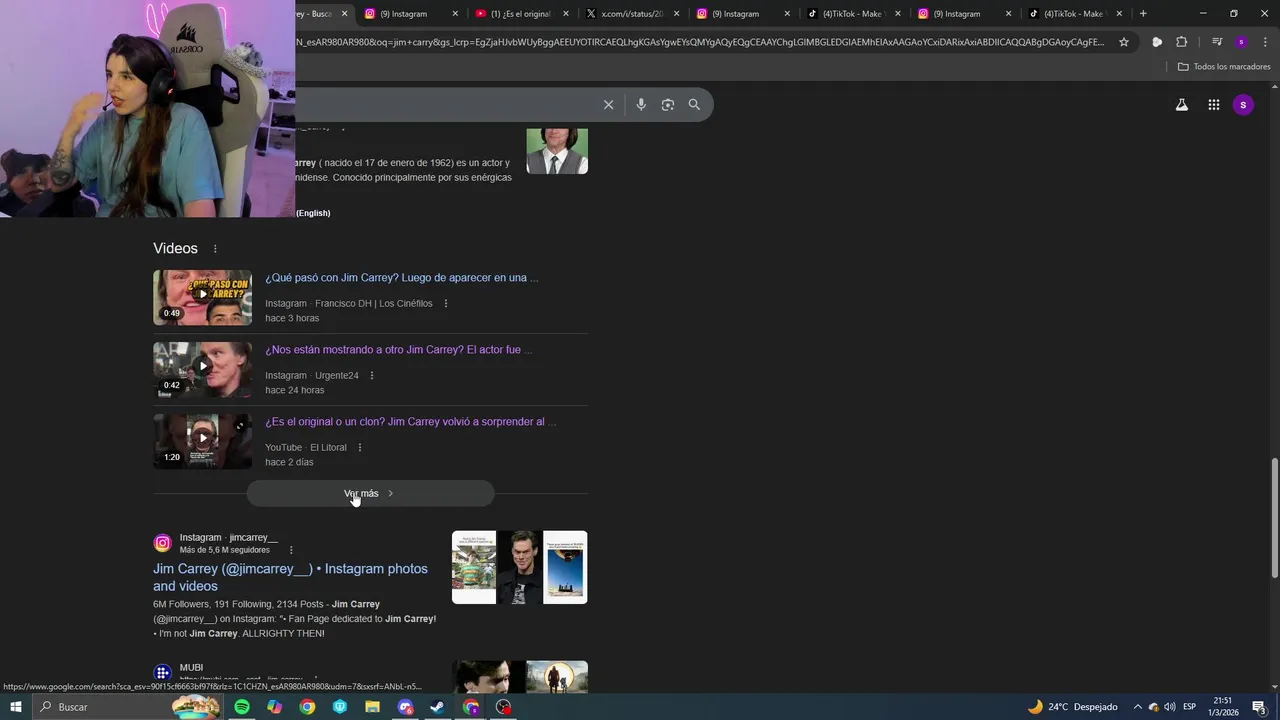Open the '¿Qué pasó con Jim Carrey?' video link
This screenshot has height=720, width=1280.
[x=401, y=278]
